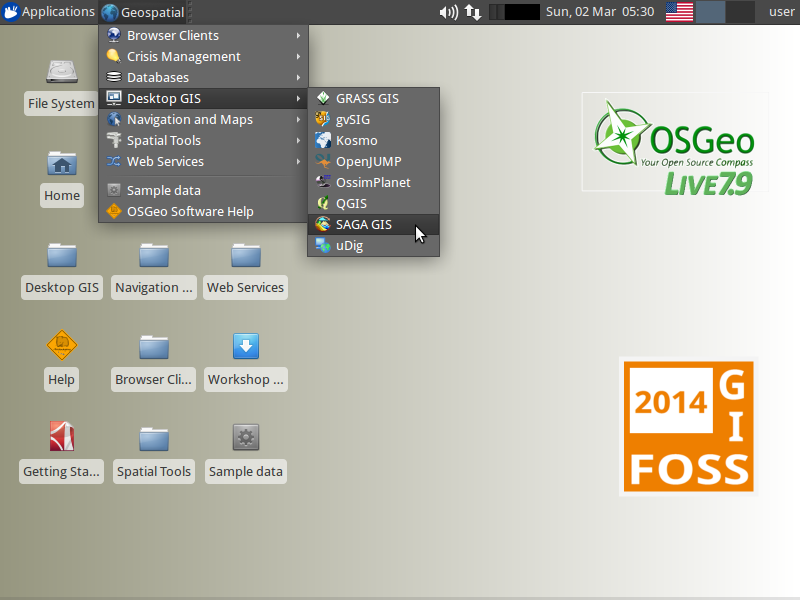Expand the Crisis Management submenu arrow
The width and height of the screenshot is (800, 600).
coord(298,57)
